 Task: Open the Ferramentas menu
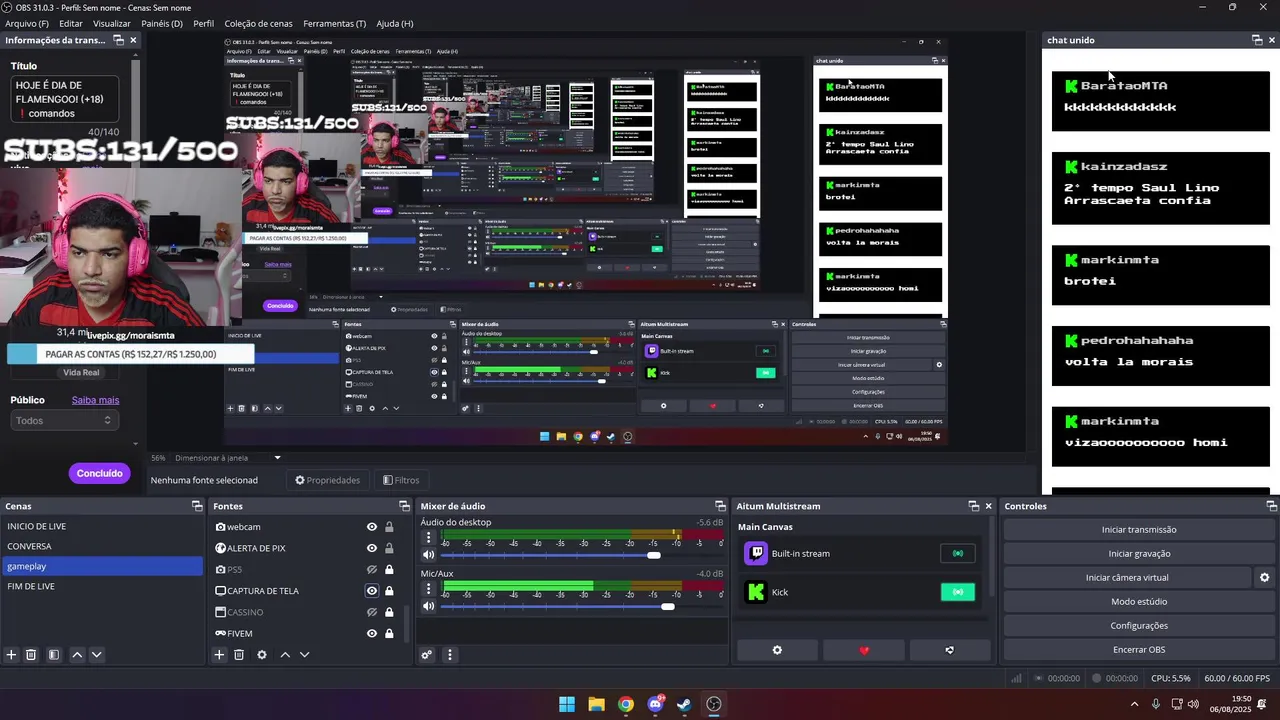[335, 23]
